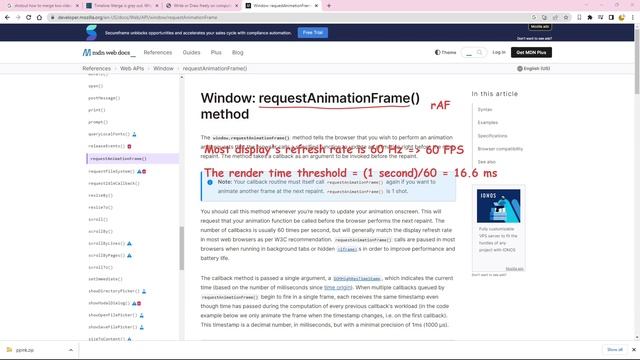Click the experimental flask icon next to queryLocalFonts()
The width and height of the screenshot is (640, 360).
[134, 134]
